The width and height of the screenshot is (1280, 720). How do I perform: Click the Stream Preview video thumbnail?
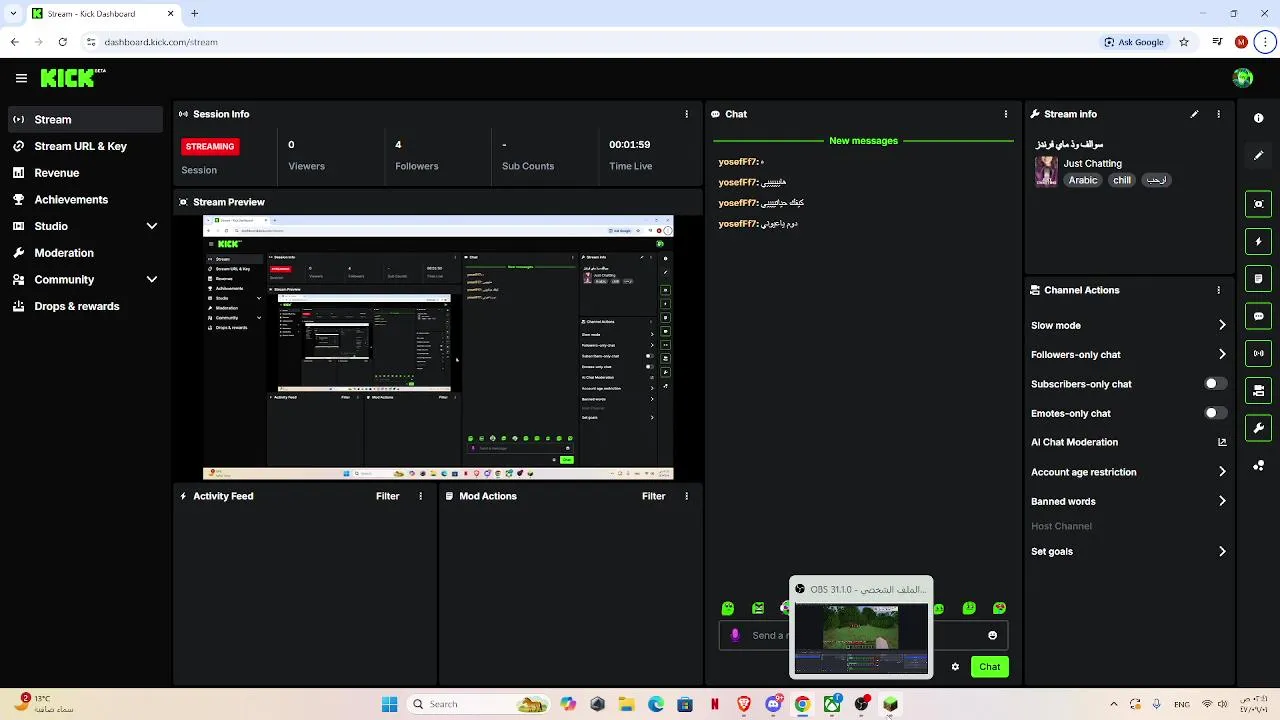438,348
